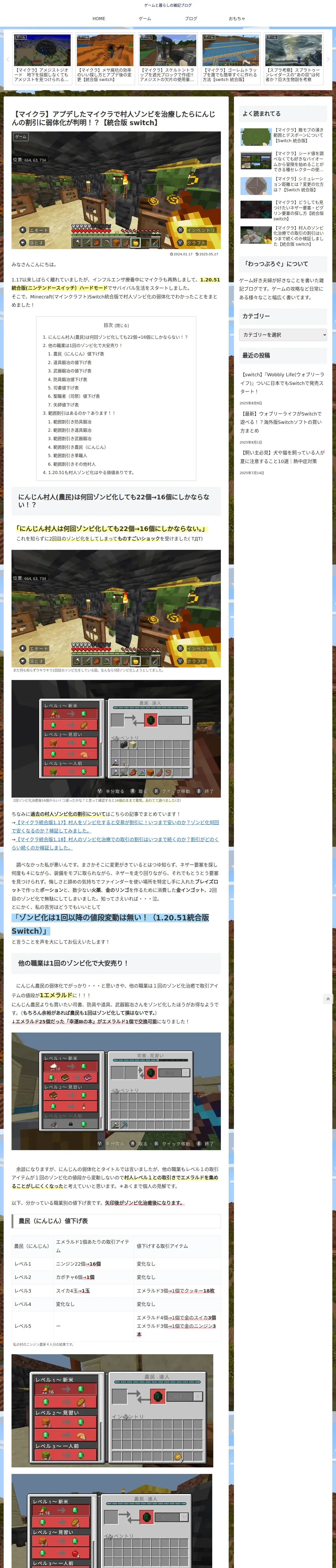
Task: Jump to TOC item 範囲割引はあるのか？あります
Action: (82, 413)
